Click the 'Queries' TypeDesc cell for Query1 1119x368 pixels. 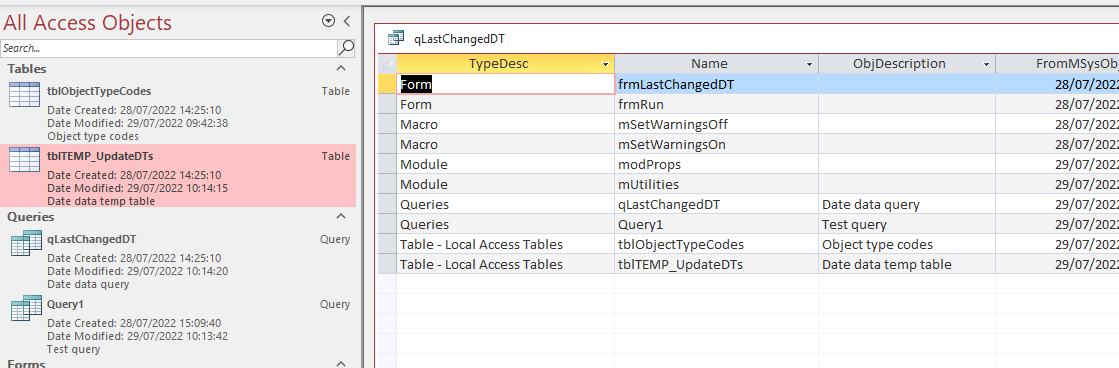coord(505,224)
